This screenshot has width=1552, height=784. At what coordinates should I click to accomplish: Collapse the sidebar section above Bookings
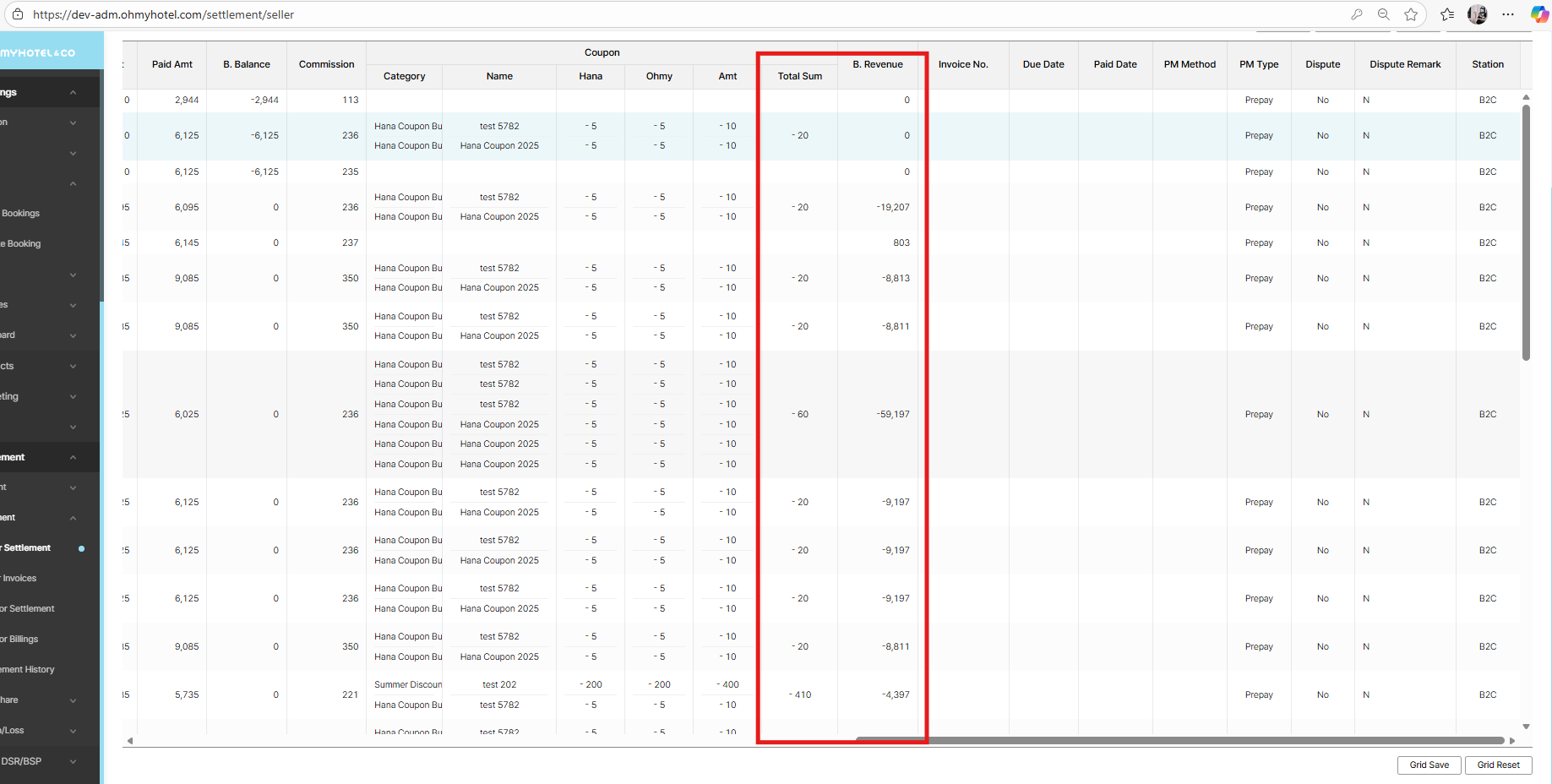[x=73, y=183]
